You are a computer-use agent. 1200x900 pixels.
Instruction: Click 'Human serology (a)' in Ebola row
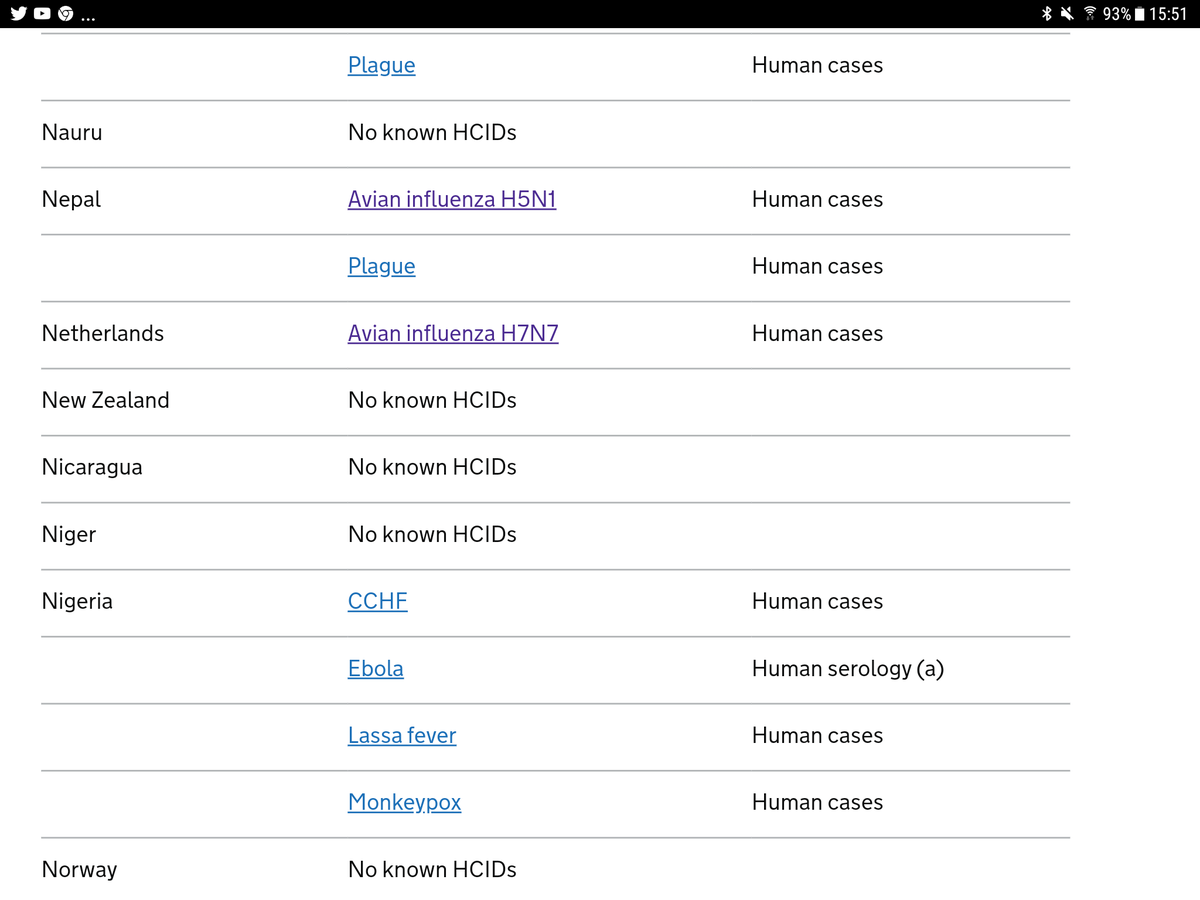[848, 668]
